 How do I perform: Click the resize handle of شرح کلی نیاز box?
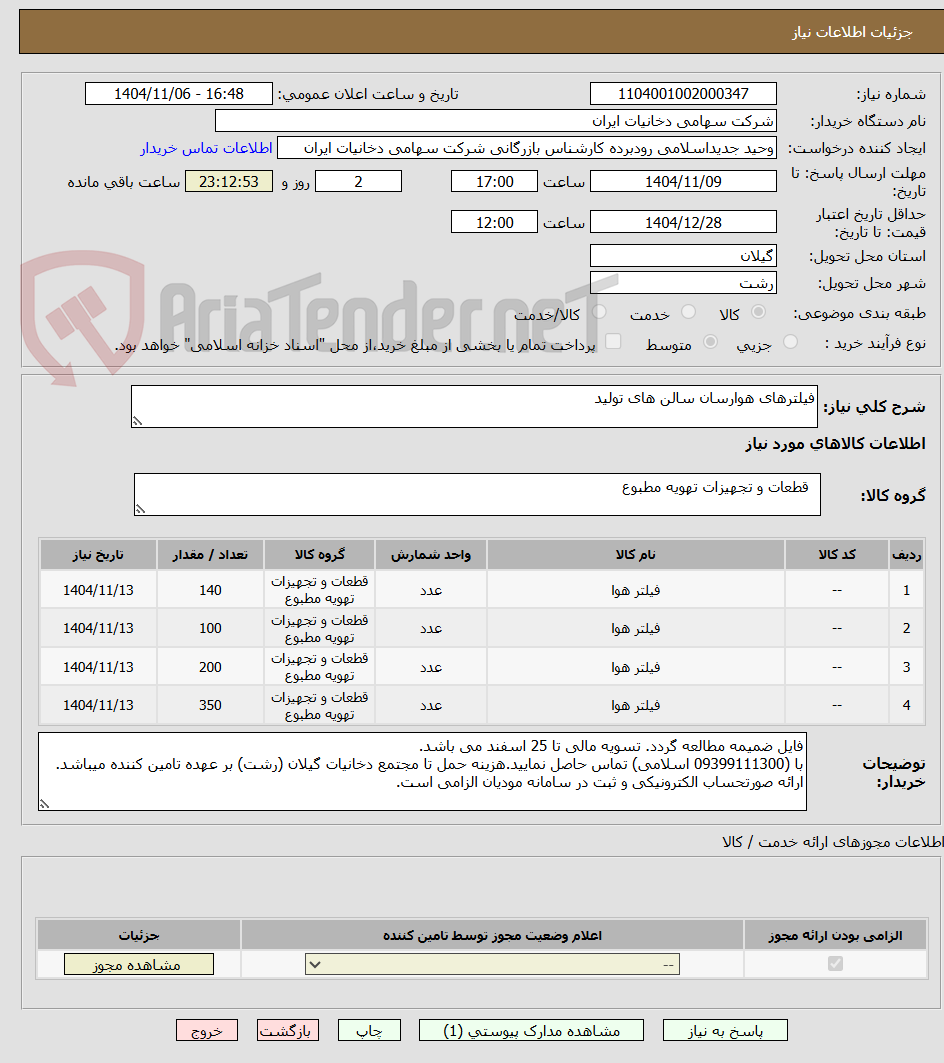[x=137, y=422]
